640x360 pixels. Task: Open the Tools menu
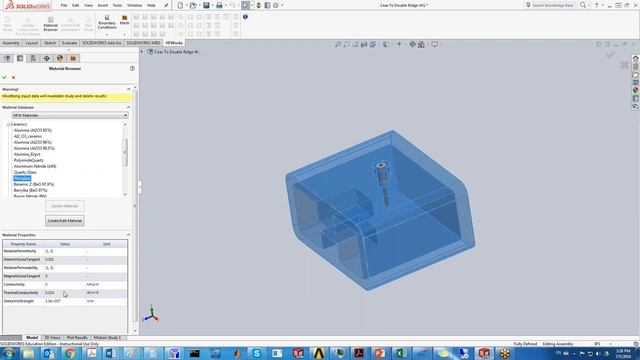pos(117,5)
